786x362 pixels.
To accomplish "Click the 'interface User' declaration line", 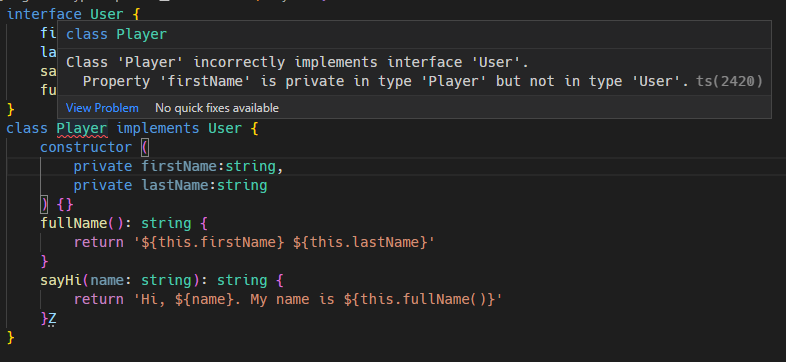I will tap(73, 14).
